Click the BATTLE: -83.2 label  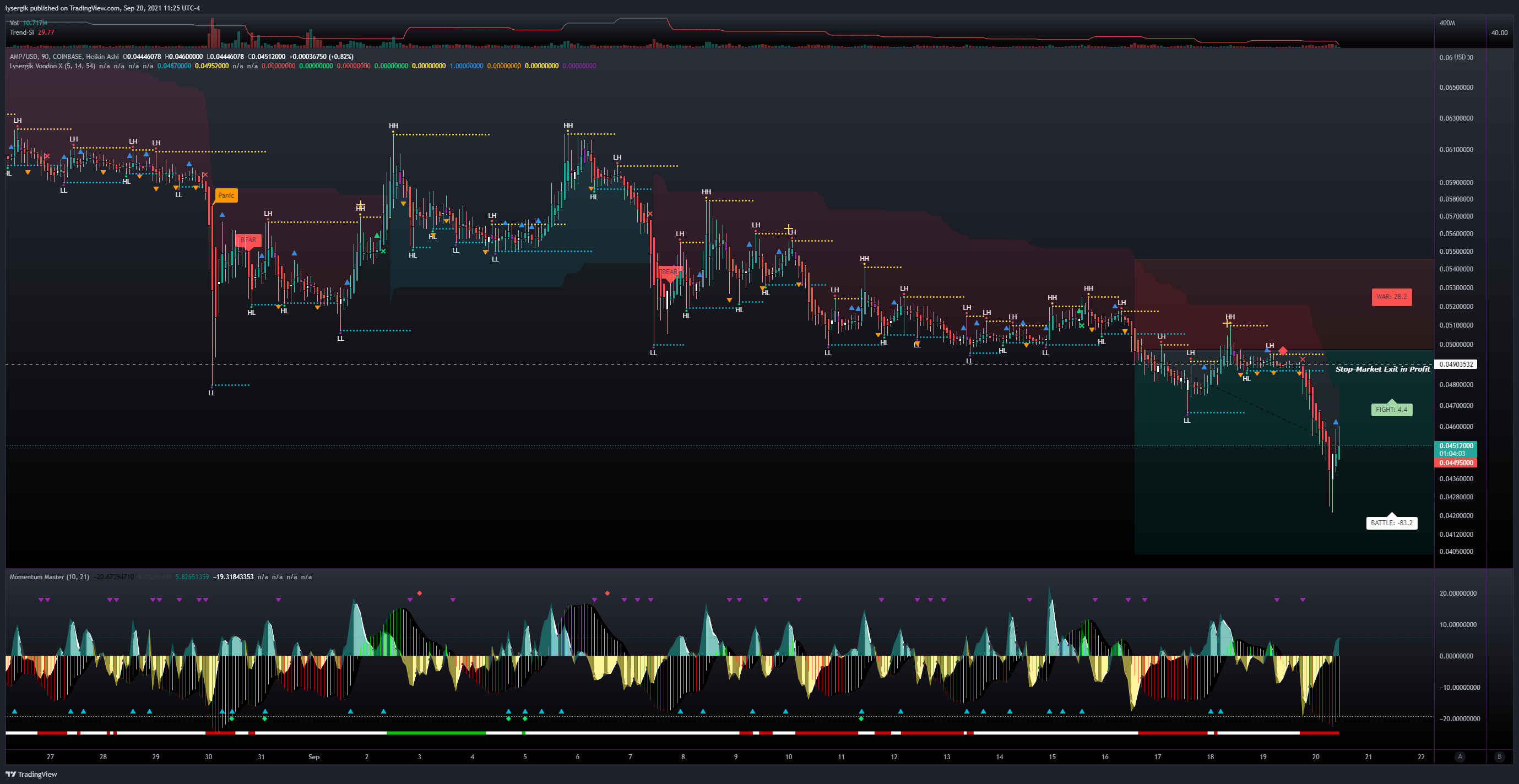1391,522
